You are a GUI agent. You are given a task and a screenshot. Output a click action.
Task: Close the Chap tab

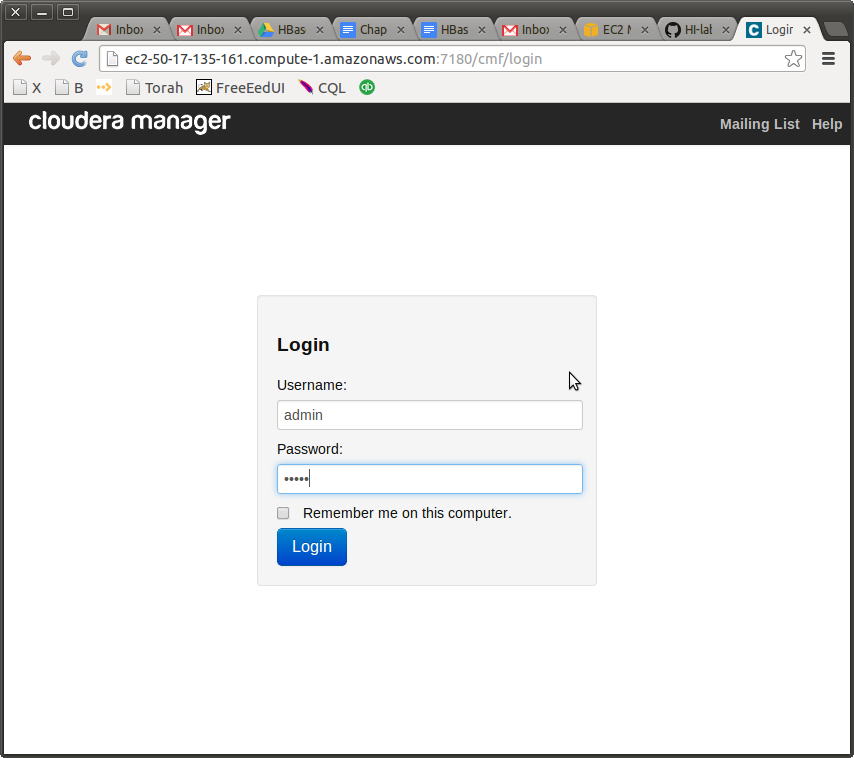[400, 30]
